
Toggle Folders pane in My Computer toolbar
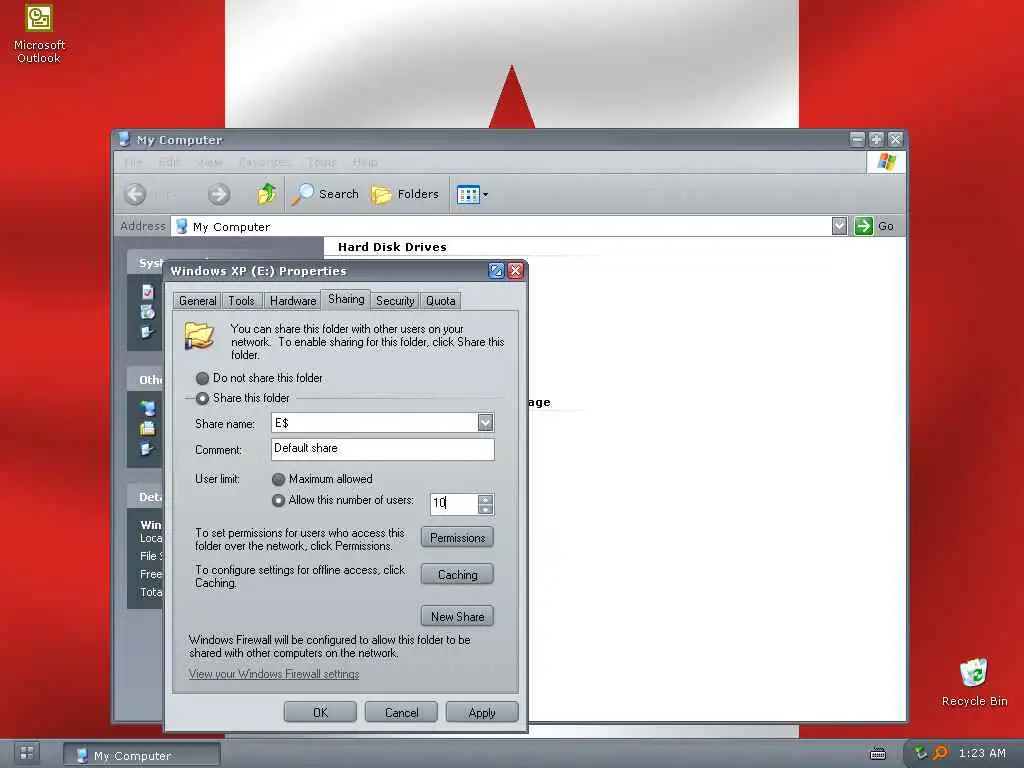coord(405,194)
